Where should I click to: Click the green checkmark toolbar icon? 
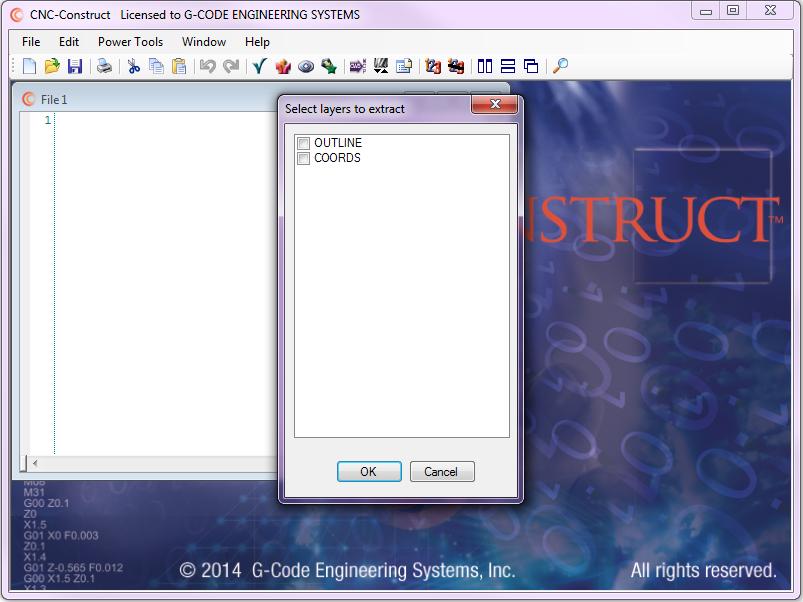click(260, 66)
